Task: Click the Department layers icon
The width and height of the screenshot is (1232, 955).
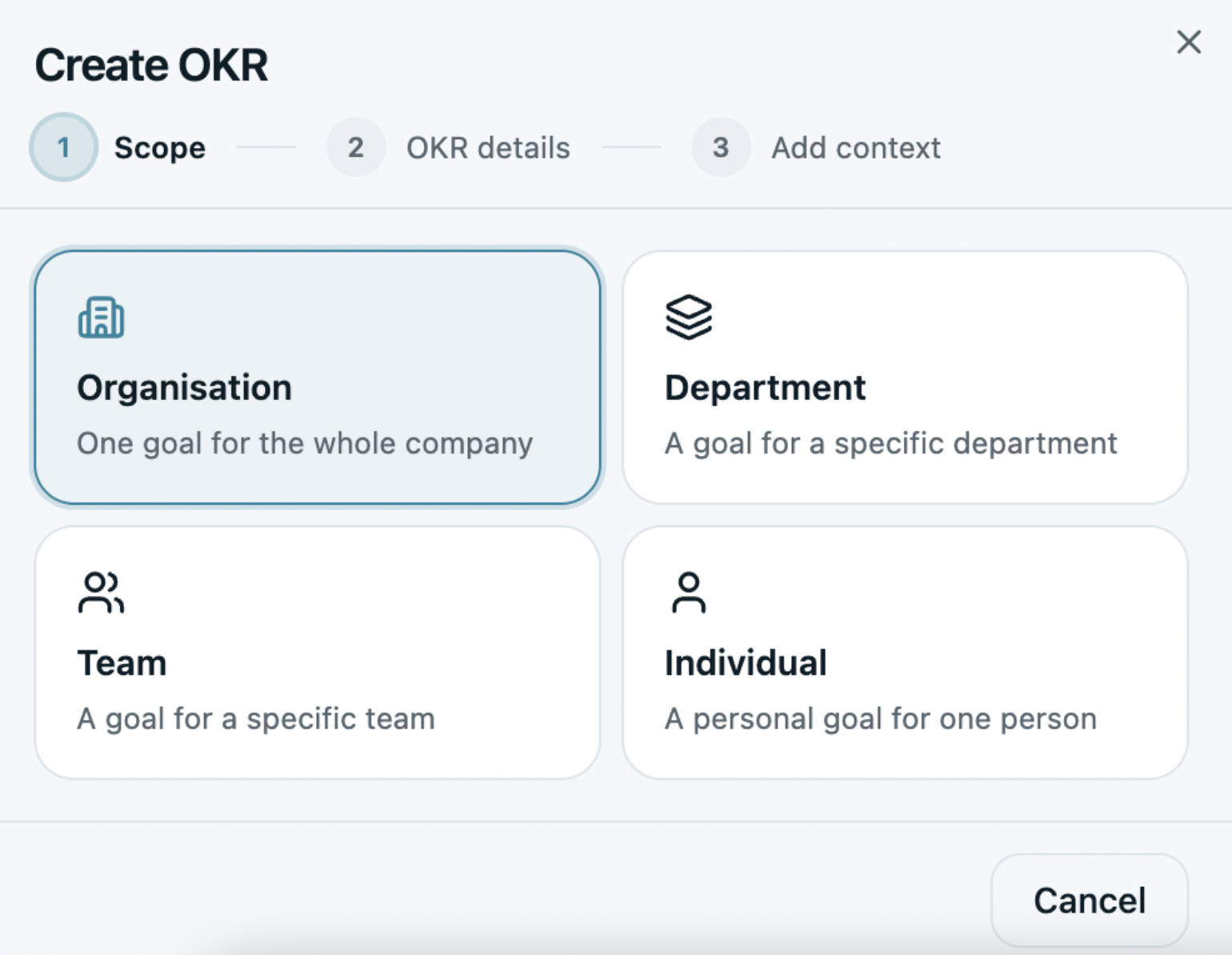Action: coord(688,318)
